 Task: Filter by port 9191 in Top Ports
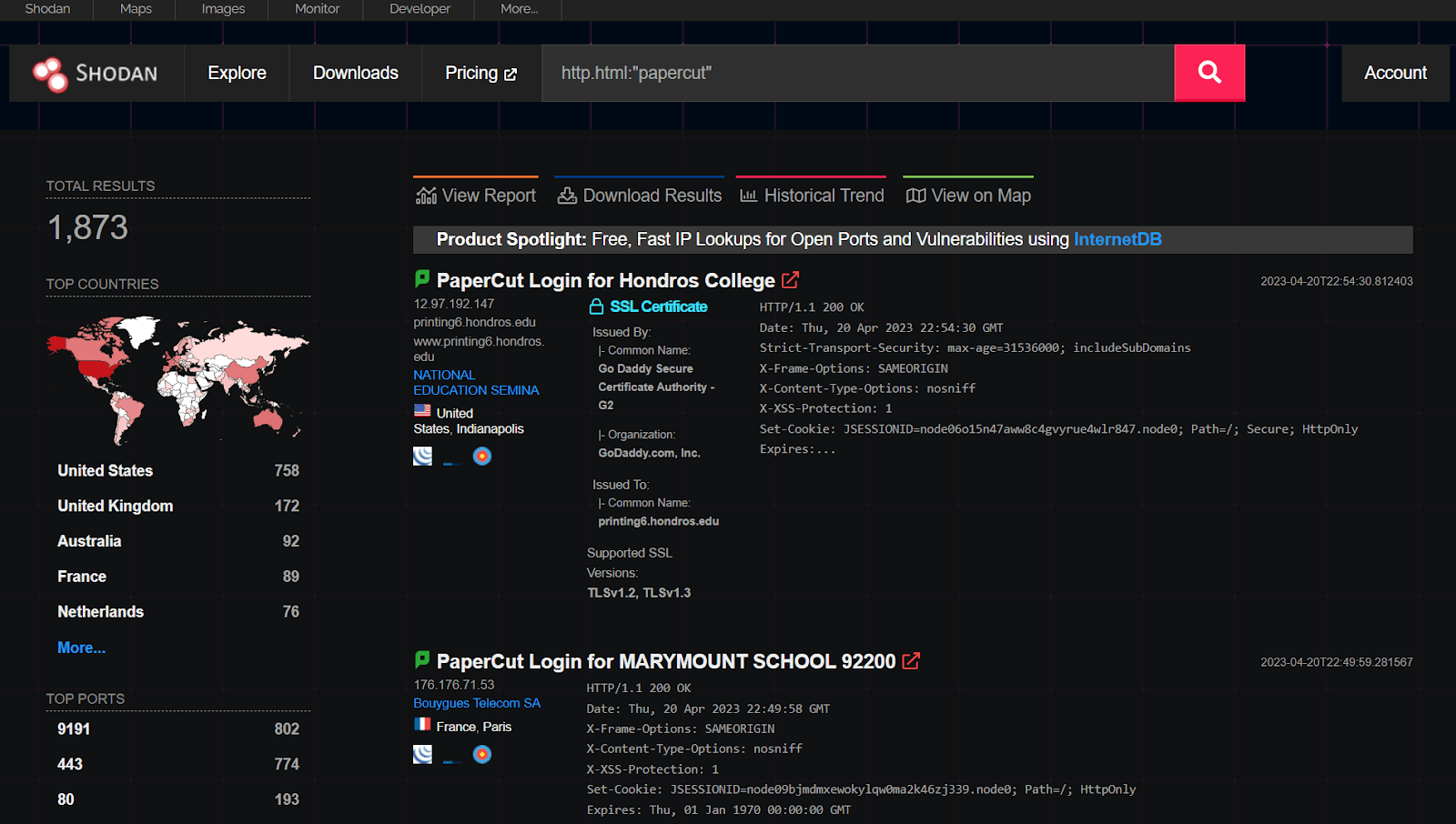coord(178,729)
